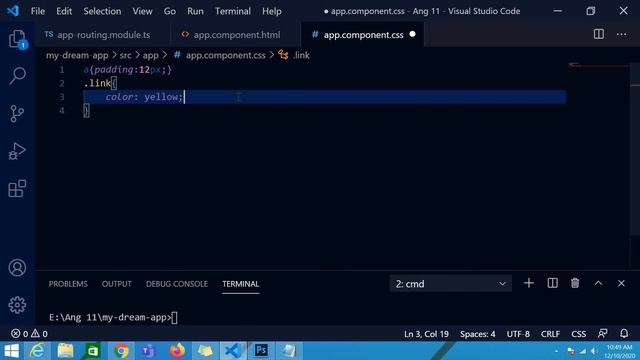Viewport: 640px width, 360px height.
Task: Switch to app.component.html tab
Action: 236,35
